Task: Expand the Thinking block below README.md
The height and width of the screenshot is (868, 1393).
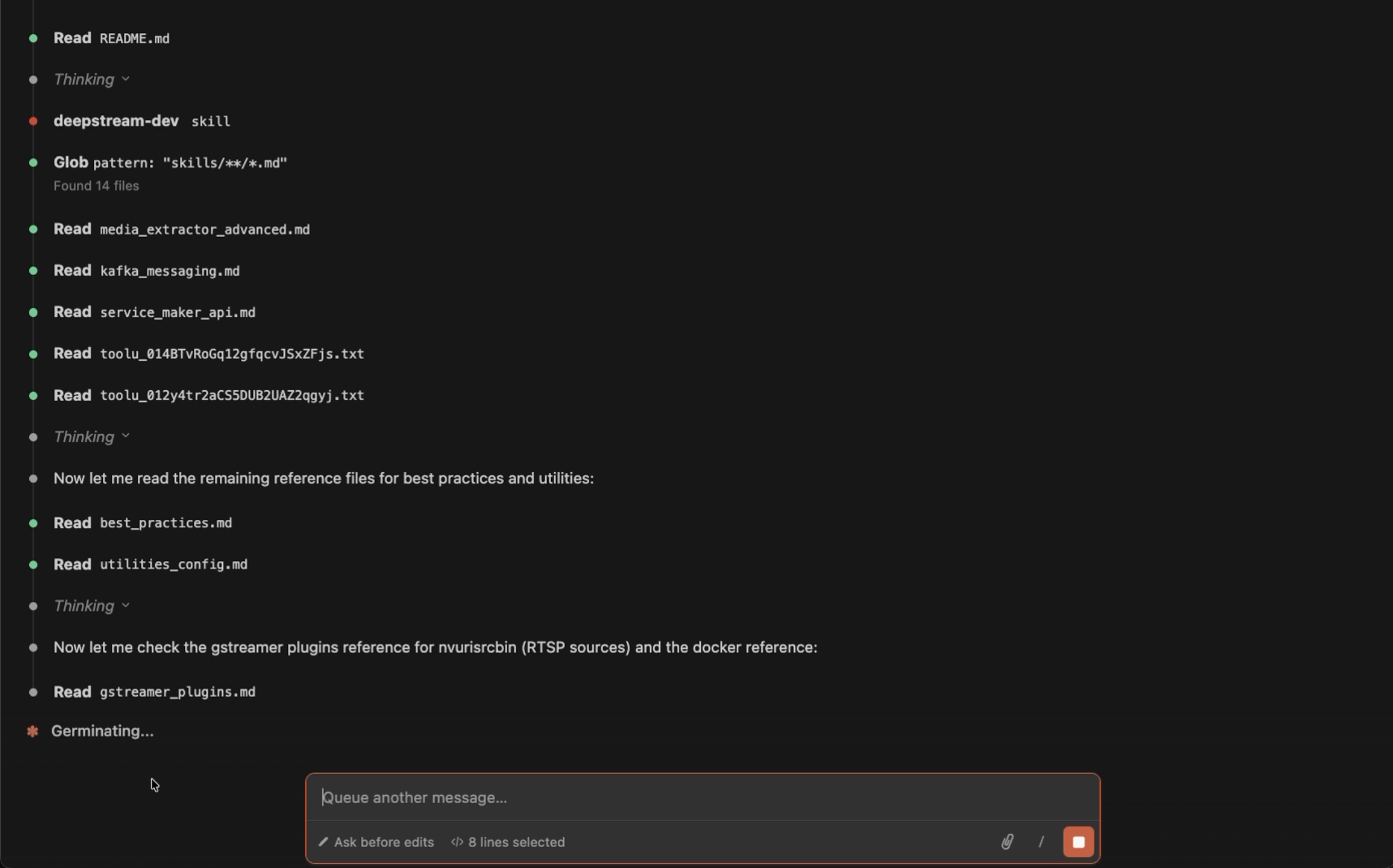Action: (x=91, y=79)
